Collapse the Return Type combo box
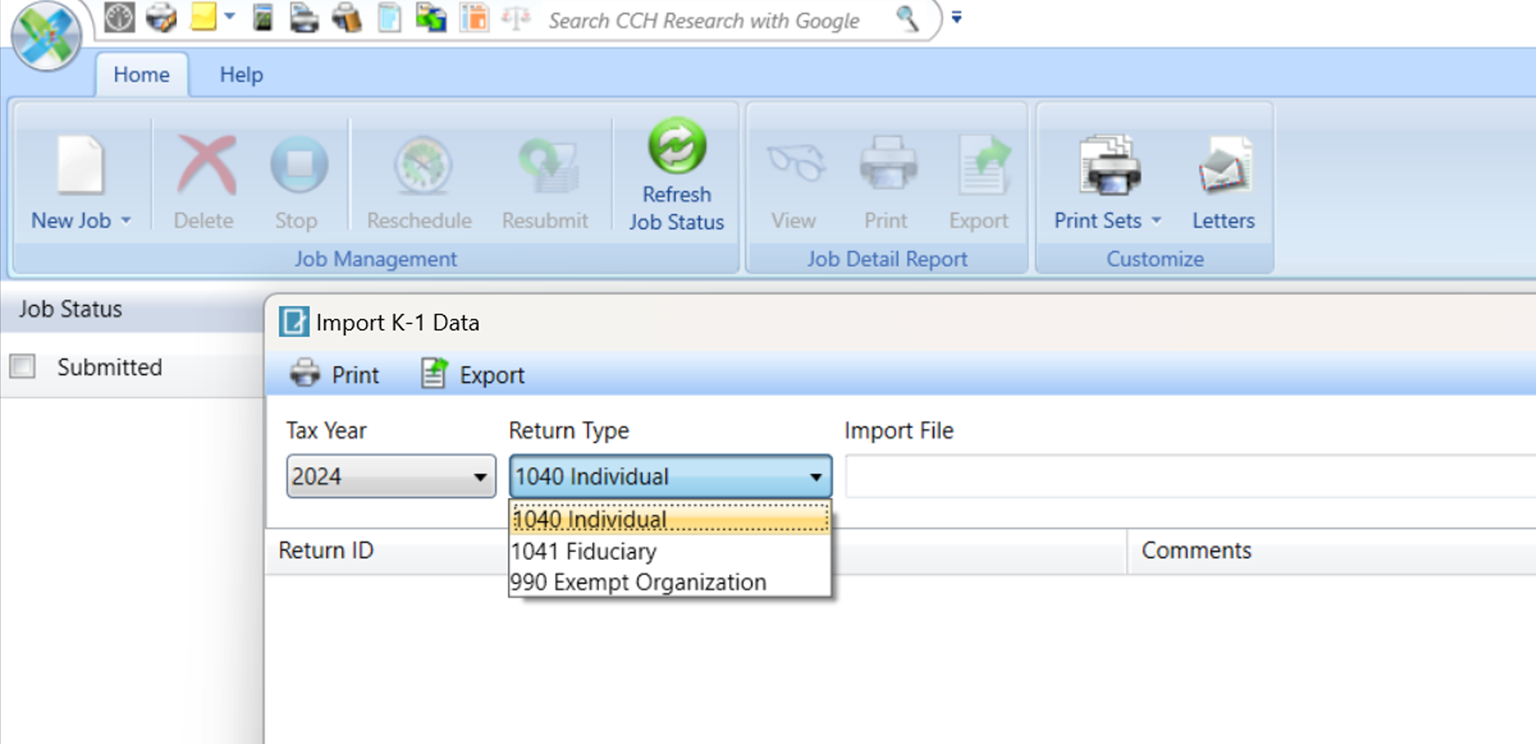Viewport: 1536px width, 744px height. (815, 477)
